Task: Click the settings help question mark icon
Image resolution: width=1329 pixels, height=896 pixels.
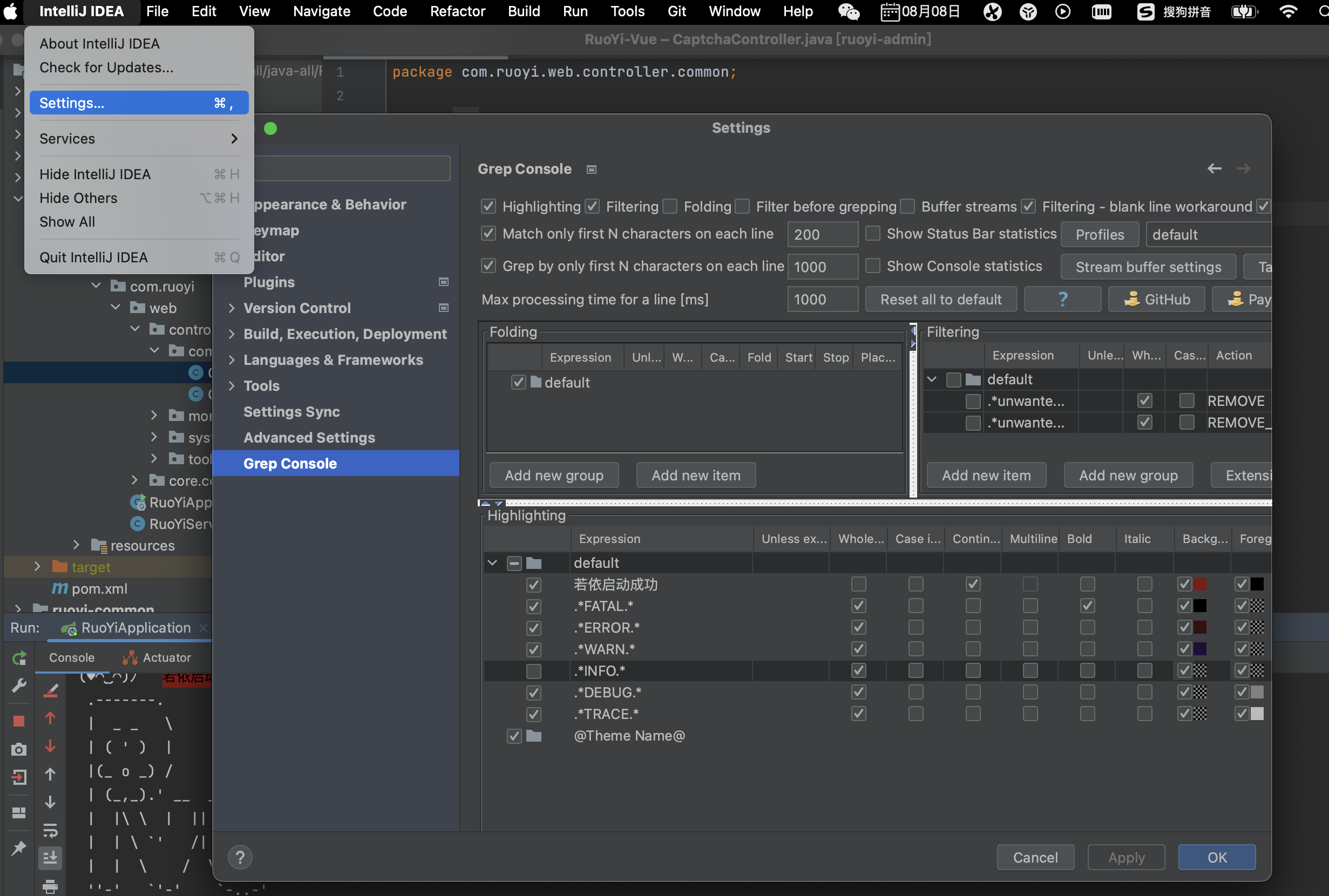Action: [240, 857]
